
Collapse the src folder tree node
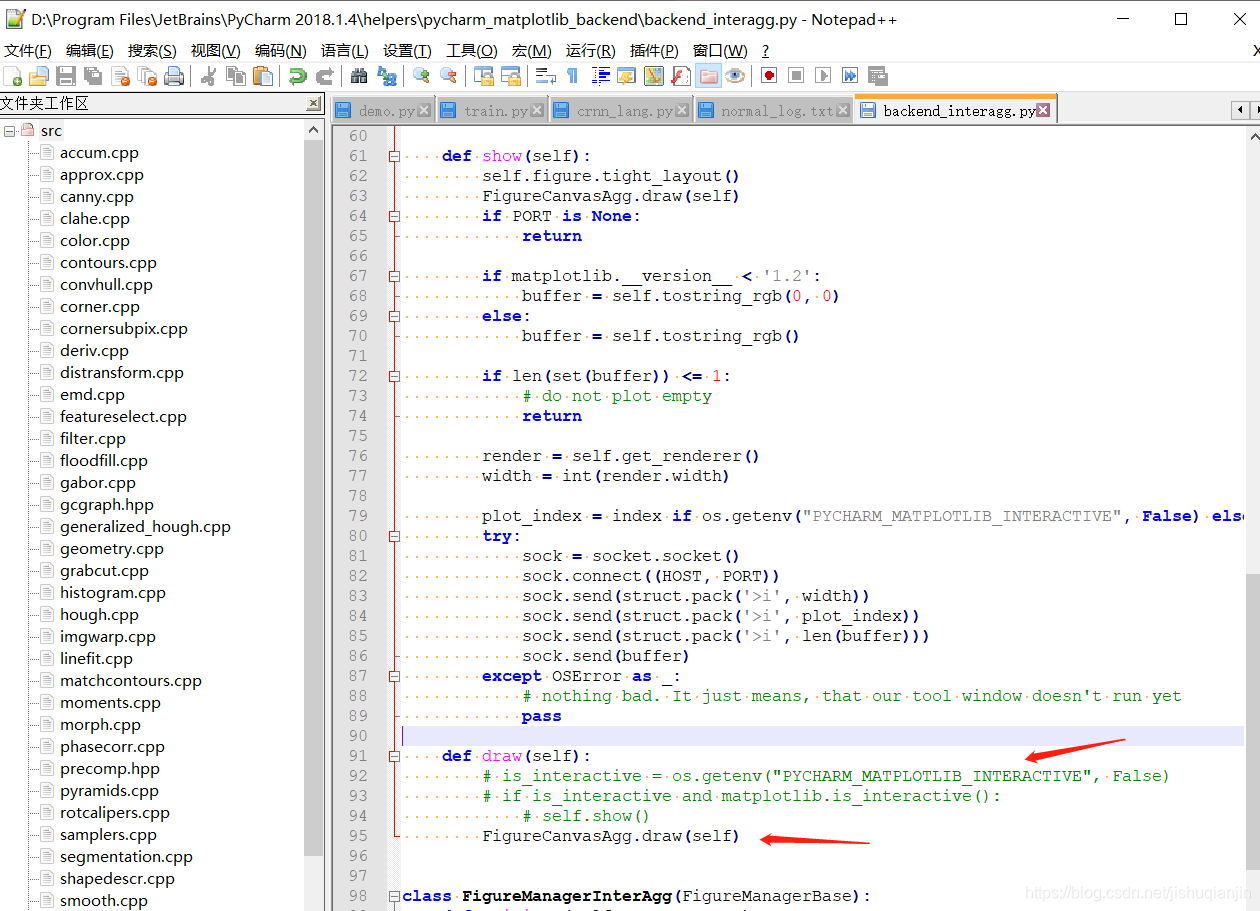pyautogui.click(x=9, y=131)
